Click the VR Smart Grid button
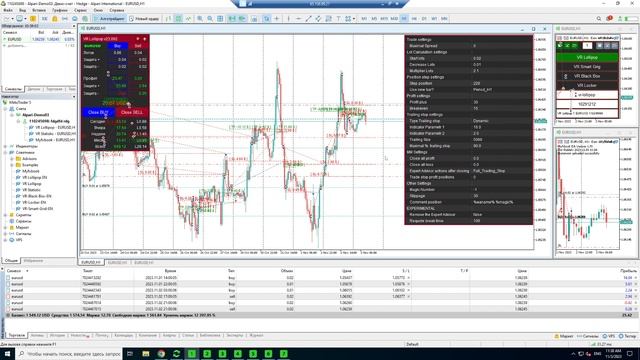The image size is (640, 360). tap(587, 67)
